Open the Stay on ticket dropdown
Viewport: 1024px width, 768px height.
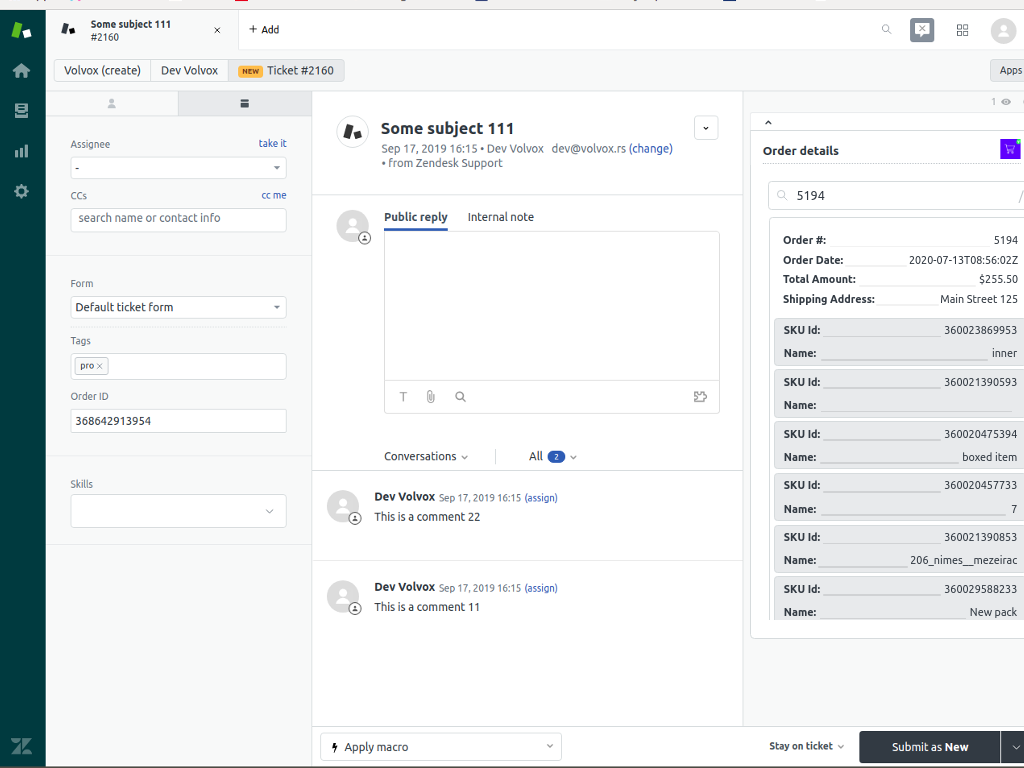point(807,746)
